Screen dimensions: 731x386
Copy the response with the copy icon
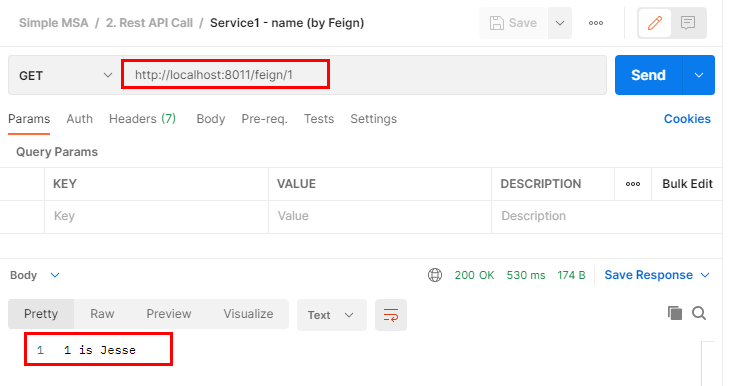click(x=675, y=313)
